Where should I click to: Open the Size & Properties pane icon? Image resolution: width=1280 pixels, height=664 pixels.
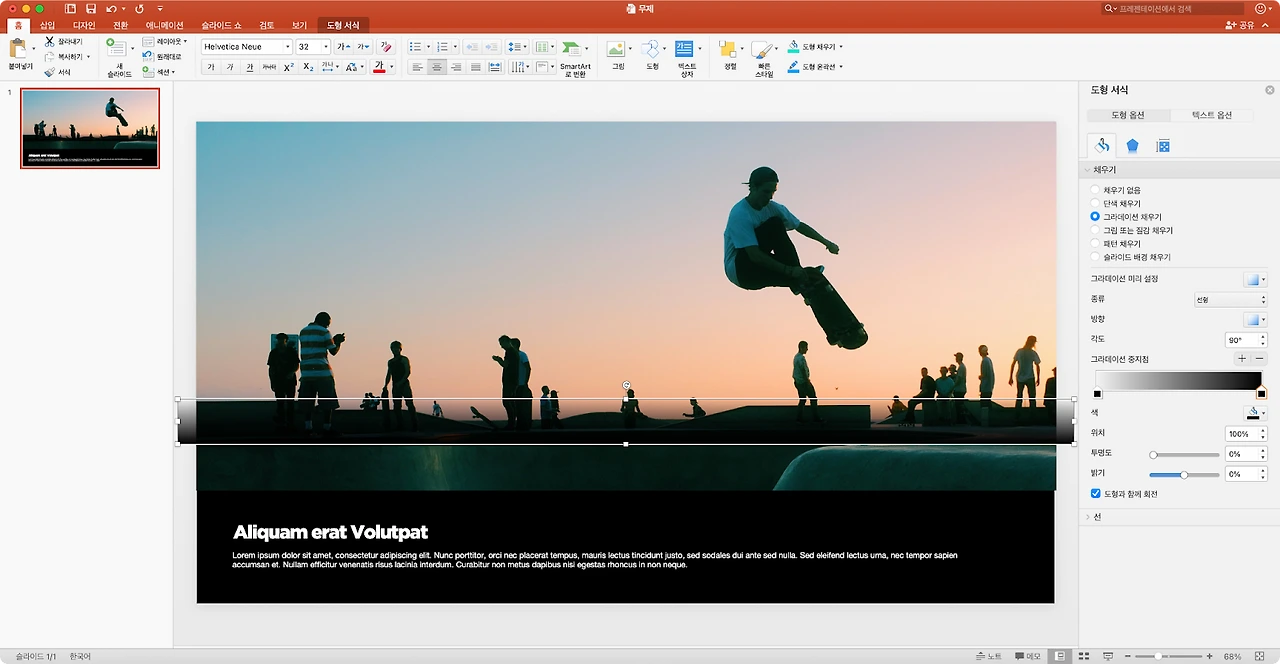pyautogui.click(x=1163, y=146)
